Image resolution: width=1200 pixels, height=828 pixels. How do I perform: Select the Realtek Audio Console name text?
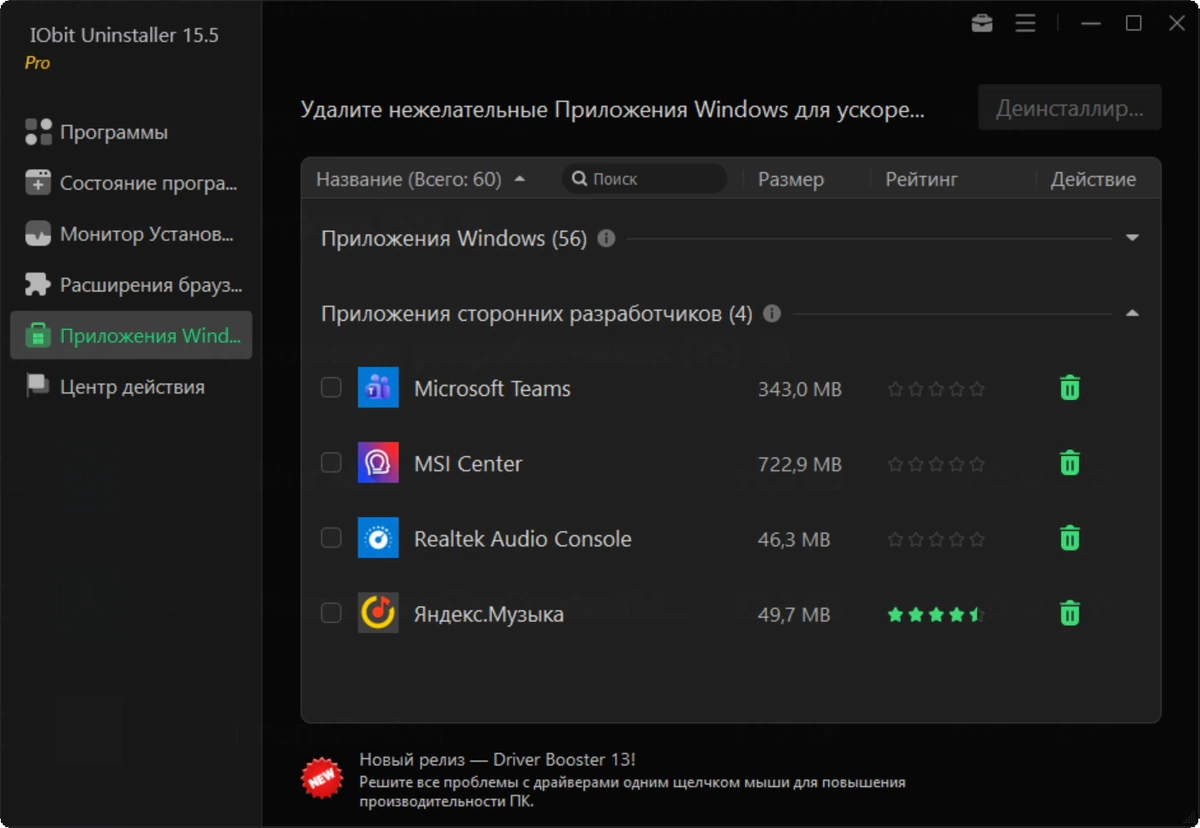(x=523, y=539)
